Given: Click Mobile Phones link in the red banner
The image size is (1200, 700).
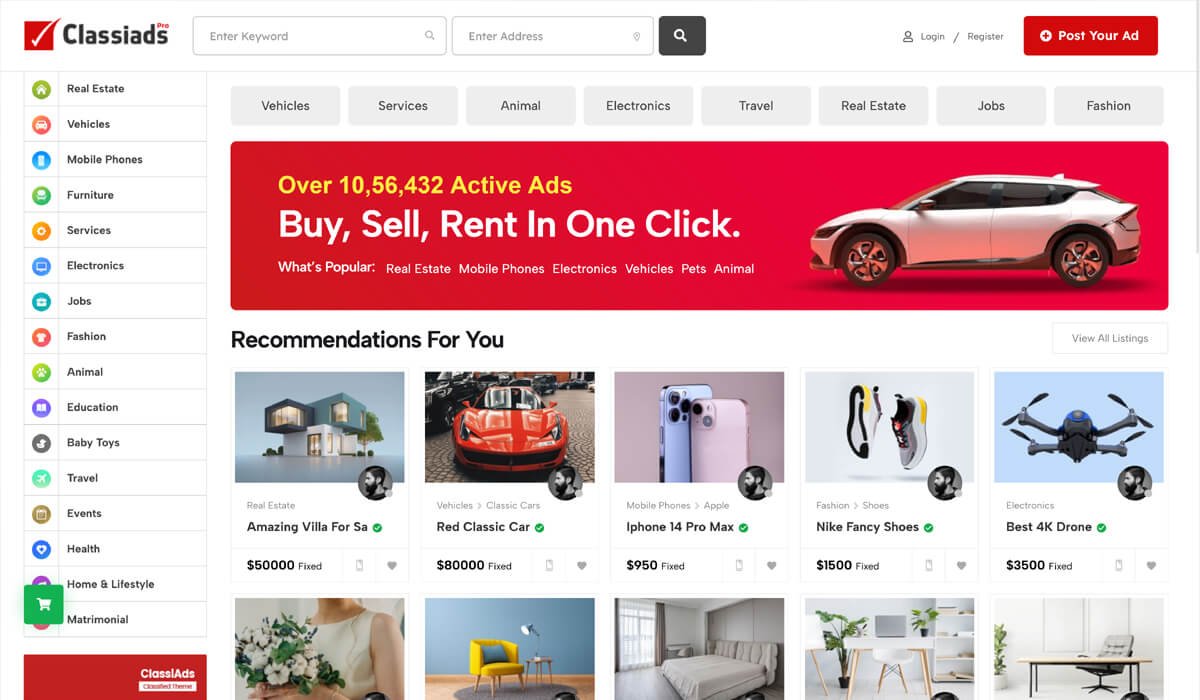Looking at the screenshot, I should (502, 269).
